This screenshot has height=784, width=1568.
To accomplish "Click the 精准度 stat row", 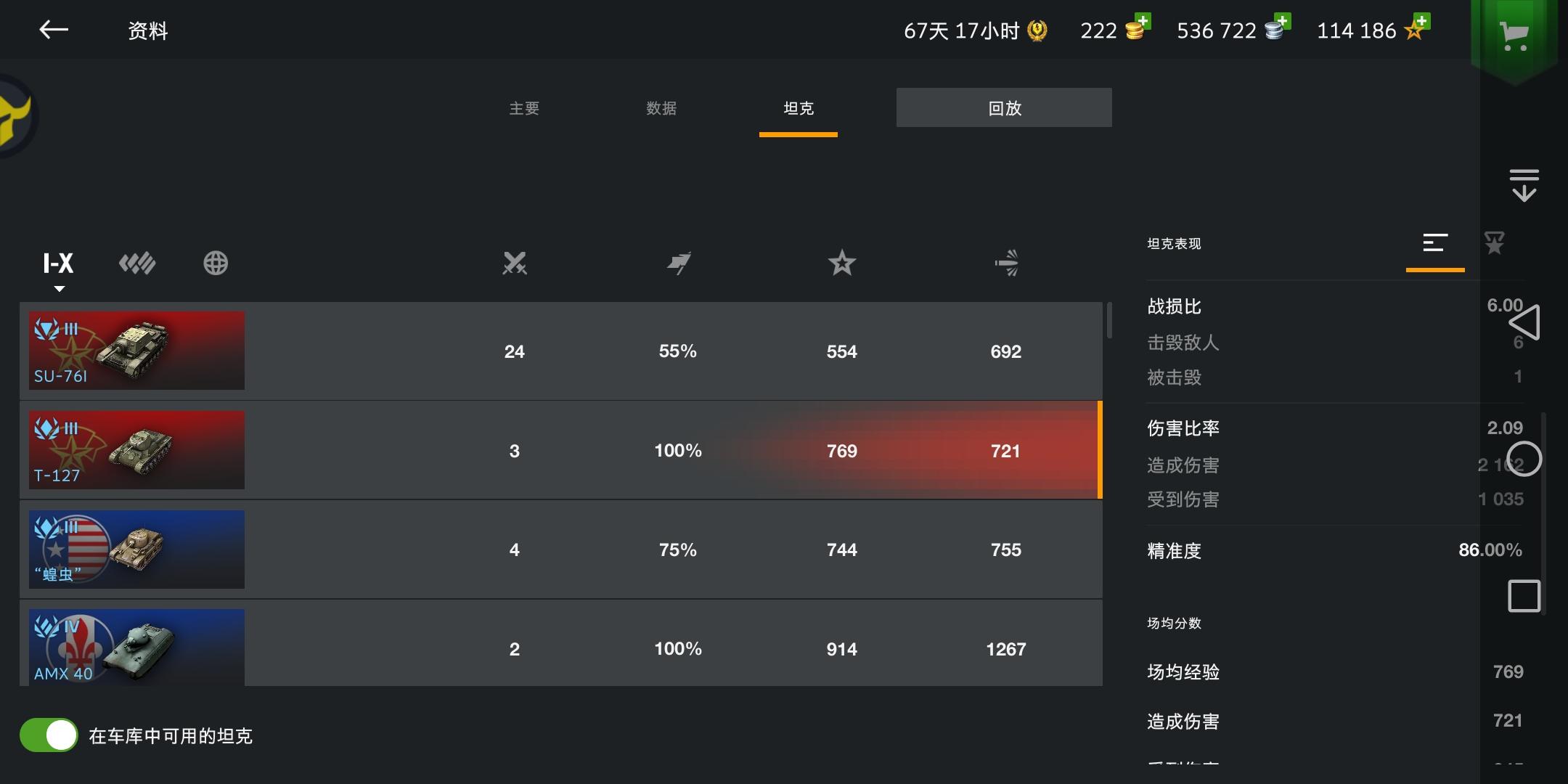I will click(1335, 550).
